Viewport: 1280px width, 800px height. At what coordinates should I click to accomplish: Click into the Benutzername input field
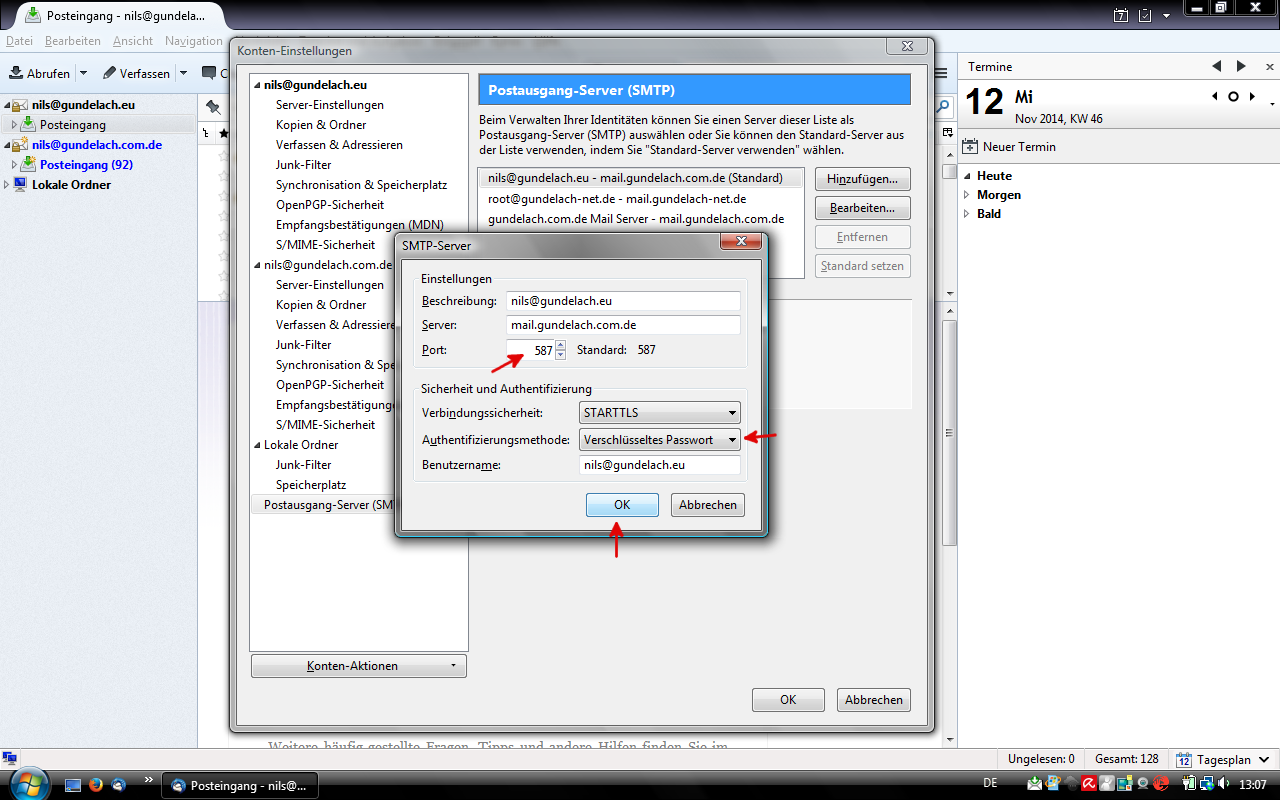point(660,465)
